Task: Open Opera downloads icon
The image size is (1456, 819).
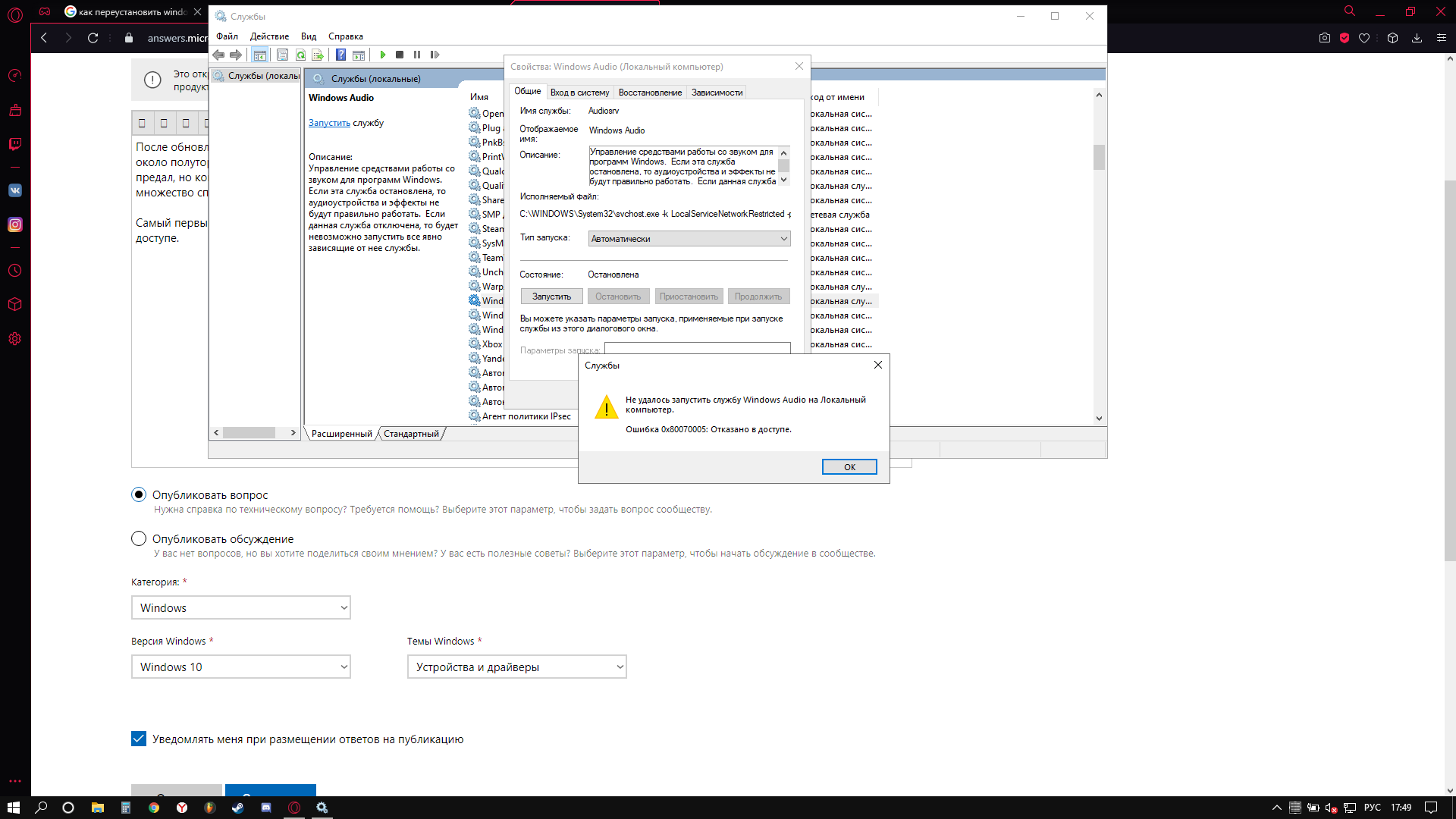Action: tap(1417, 38)
